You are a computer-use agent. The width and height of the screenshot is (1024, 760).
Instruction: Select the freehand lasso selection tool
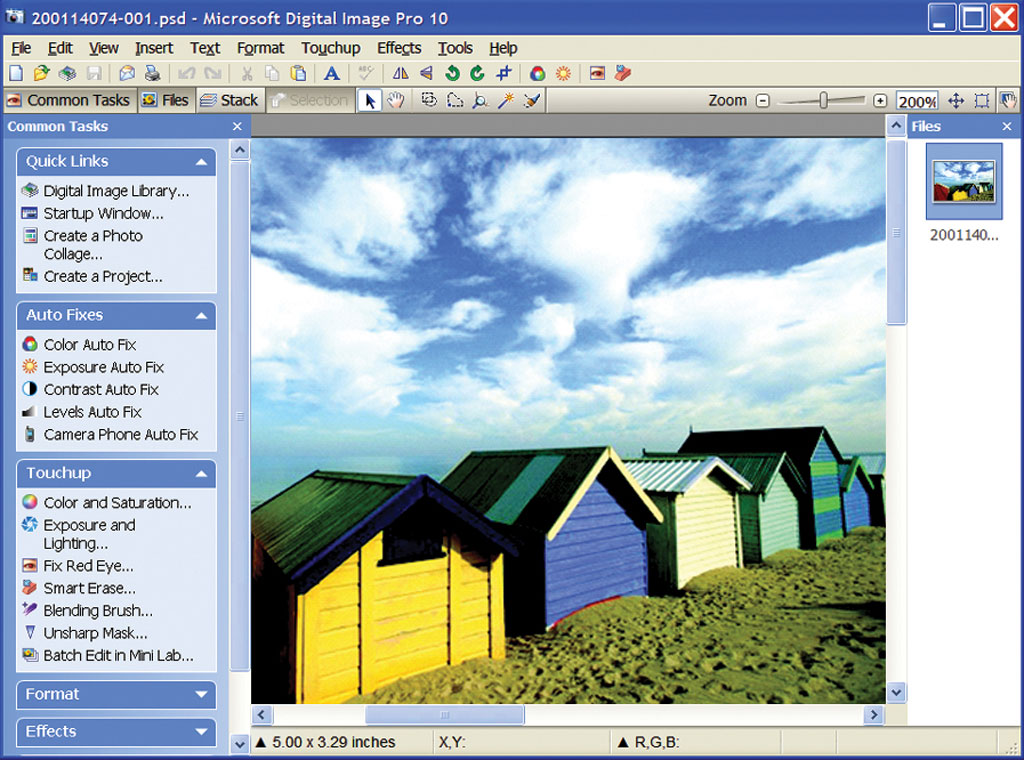coord(455,101)
